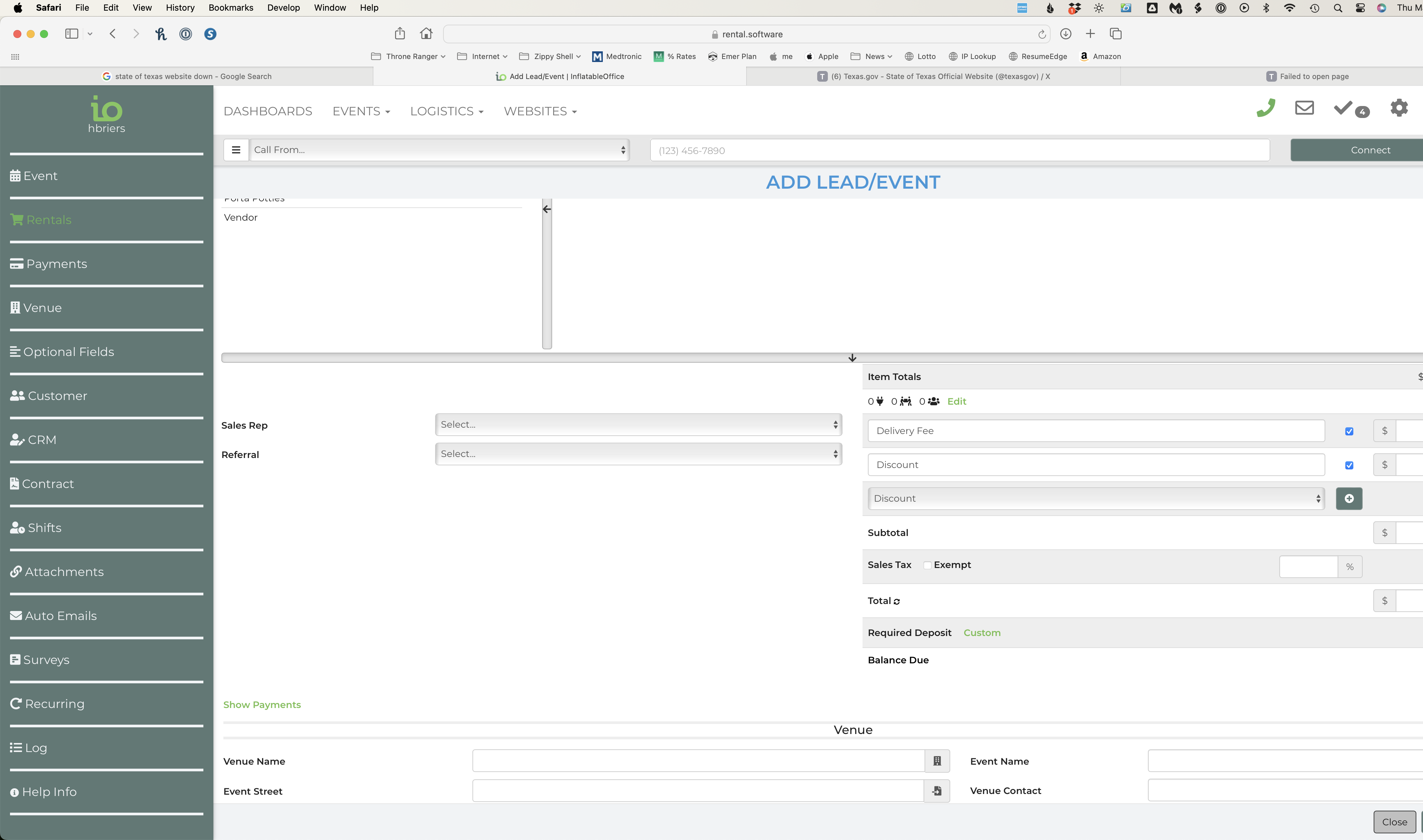Click the 1Password extension icon in toolbar
The height and width of the screenshot is (840, 1423).
coord(185,34)
